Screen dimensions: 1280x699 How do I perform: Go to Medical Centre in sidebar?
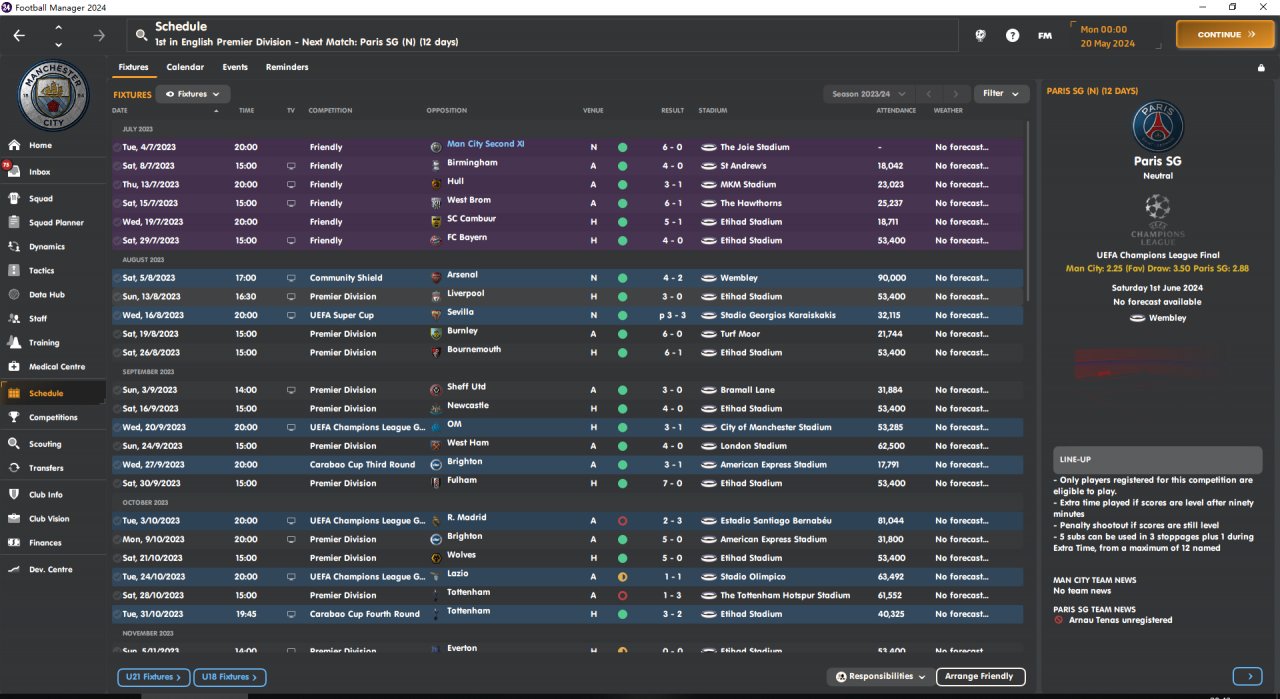[x=57, y=367]
